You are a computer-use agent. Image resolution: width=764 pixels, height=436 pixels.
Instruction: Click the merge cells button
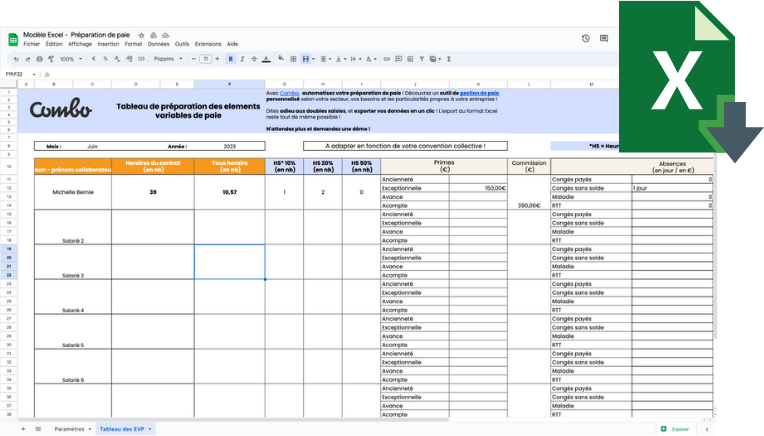coord(306,59)
